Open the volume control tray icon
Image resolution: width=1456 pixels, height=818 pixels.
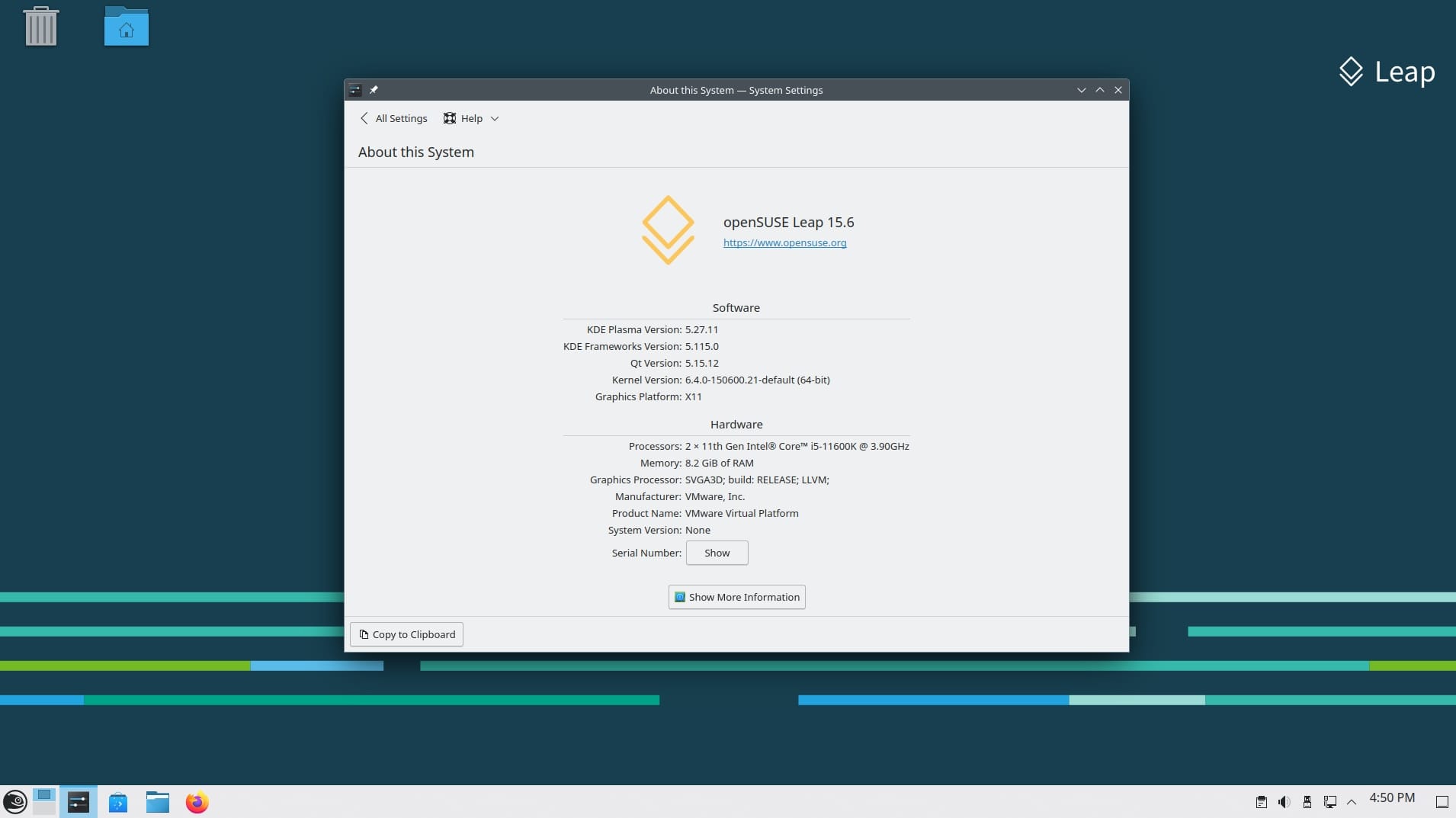pyautogui.click(x=1284, y=801)
